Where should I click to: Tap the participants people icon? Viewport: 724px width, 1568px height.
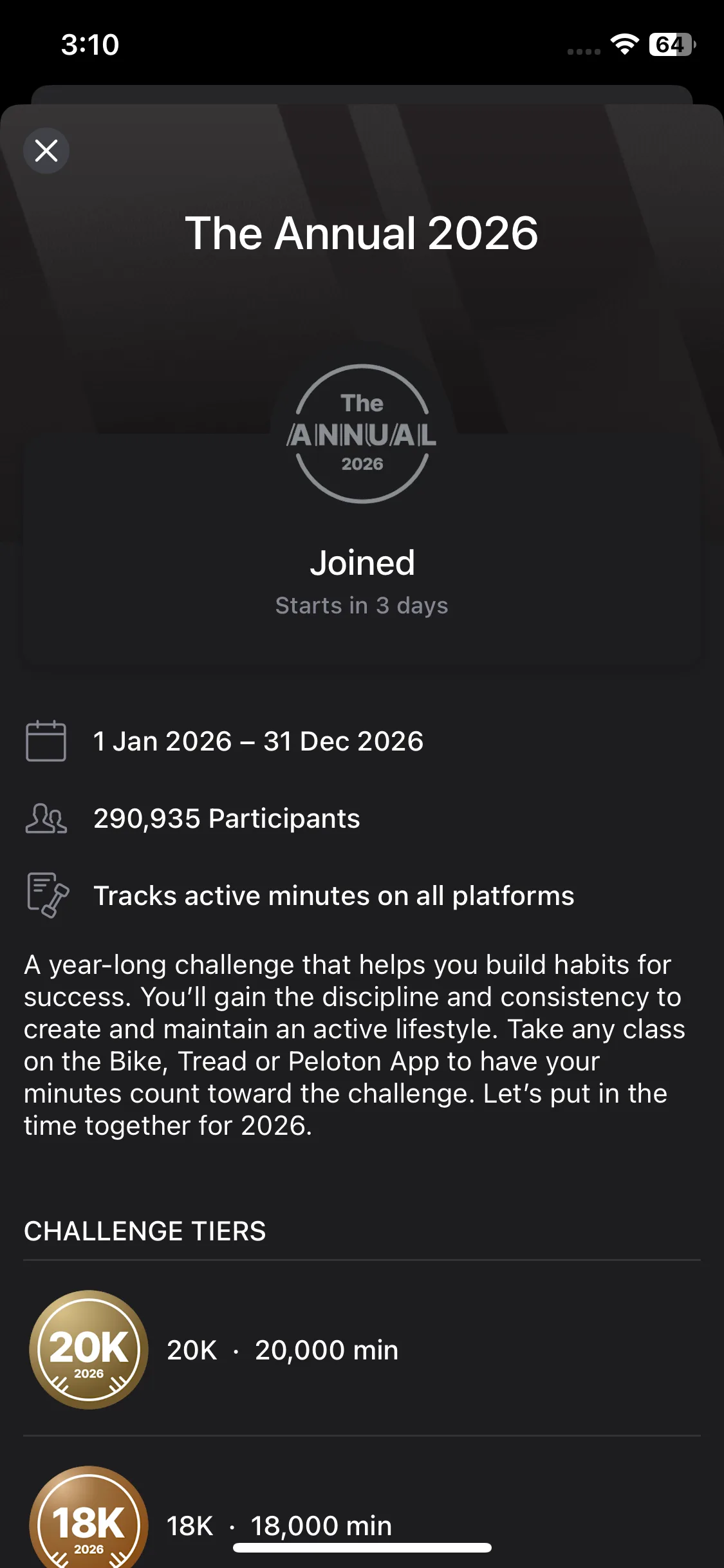coord(46,819)
